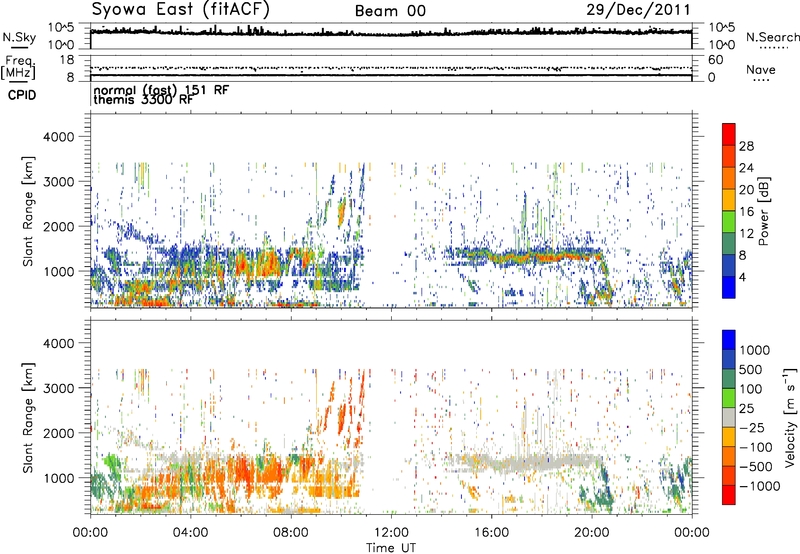800x554 pixels.
Task: Click the "Freq. [MHz]" axis label
Action: tap(19, 67)
